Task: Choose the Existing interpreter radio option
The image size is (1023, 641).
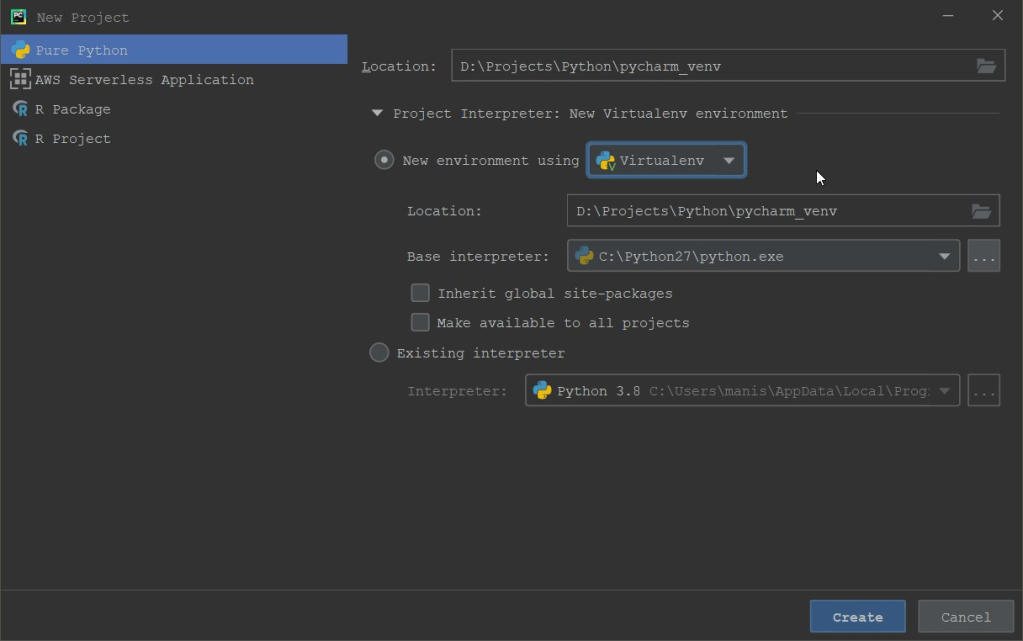Action: [x=379, y=353]
